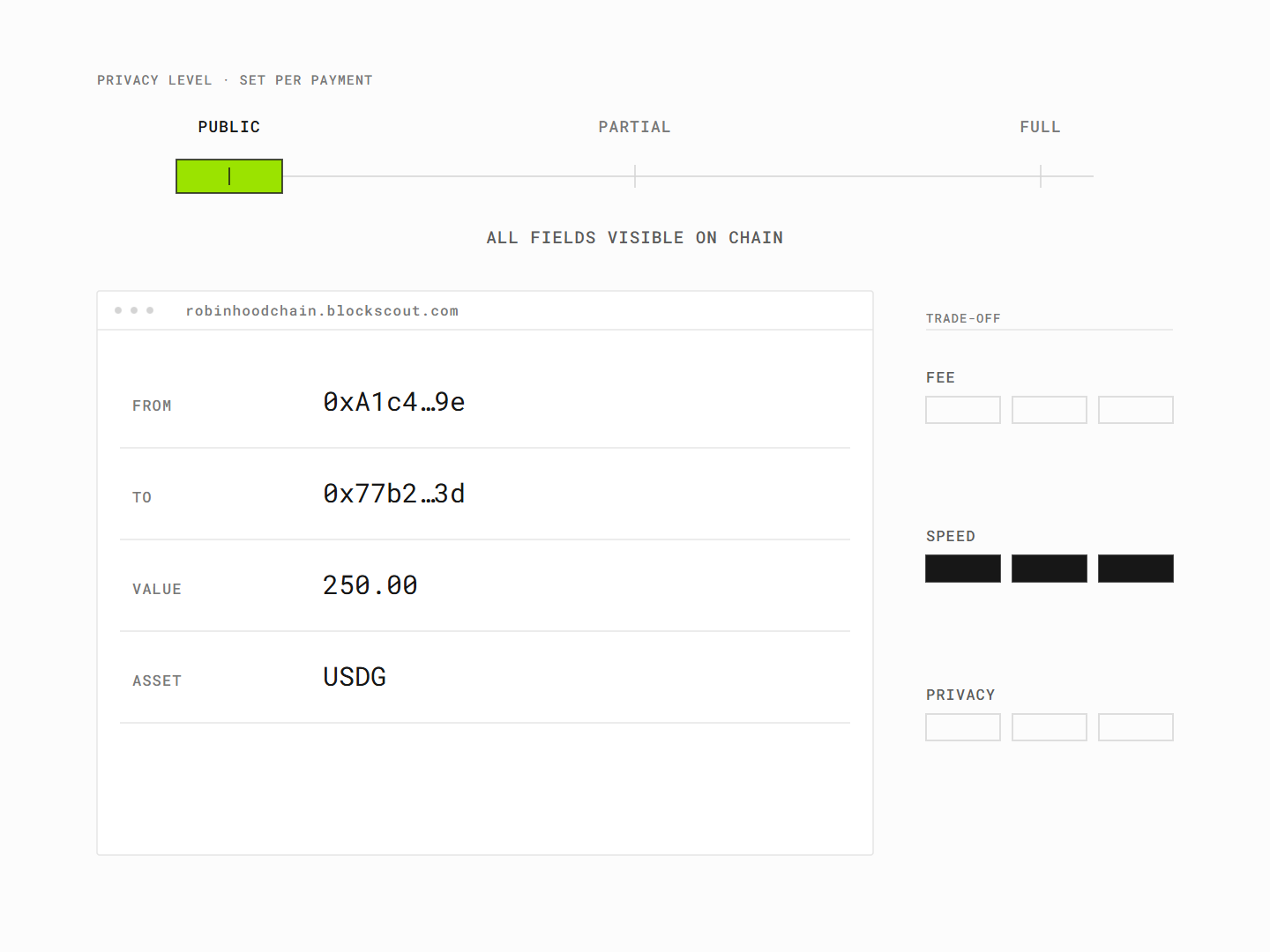Click the FULL tick mark on slider
Screen dimensions: 1270x952
[x=1041, y=176]
